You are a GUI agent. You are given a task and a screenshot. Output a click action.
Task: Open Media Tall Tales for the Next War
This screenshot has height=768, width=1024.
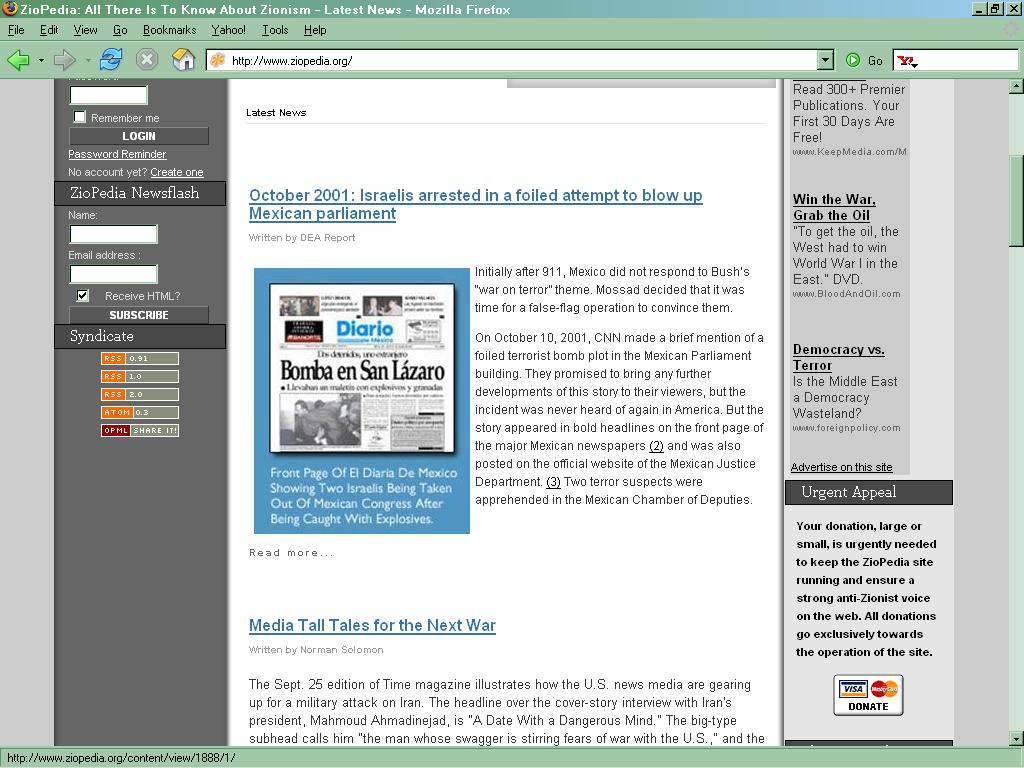tap(372, 625)
